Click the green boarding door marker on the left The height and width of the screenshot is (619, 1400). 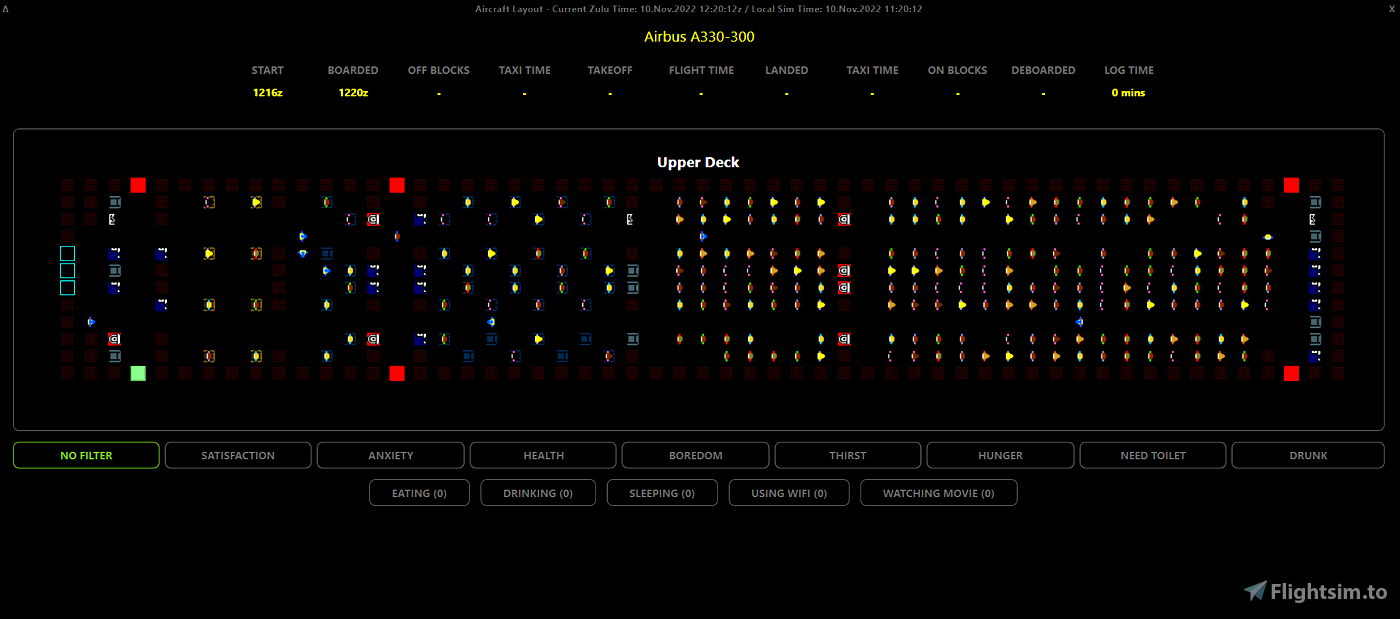[138, 373]
